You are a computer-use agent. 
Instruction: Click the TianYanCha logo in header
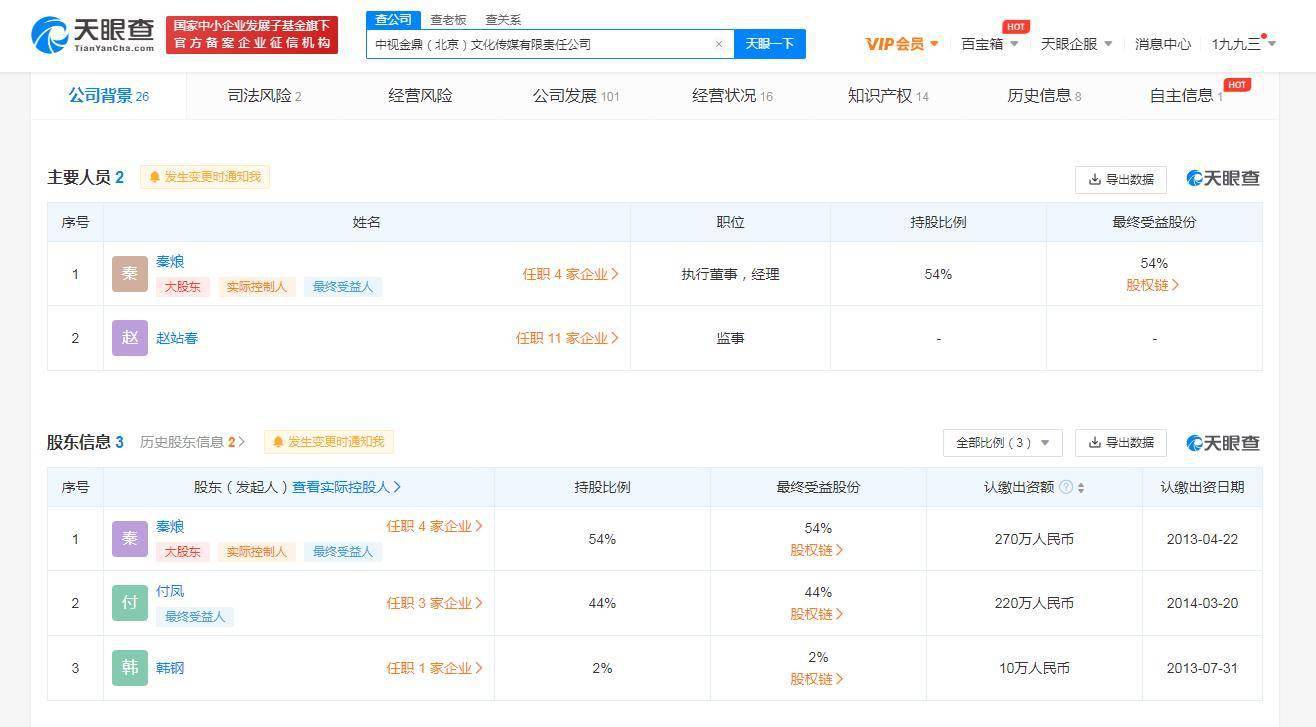point(93,35)
